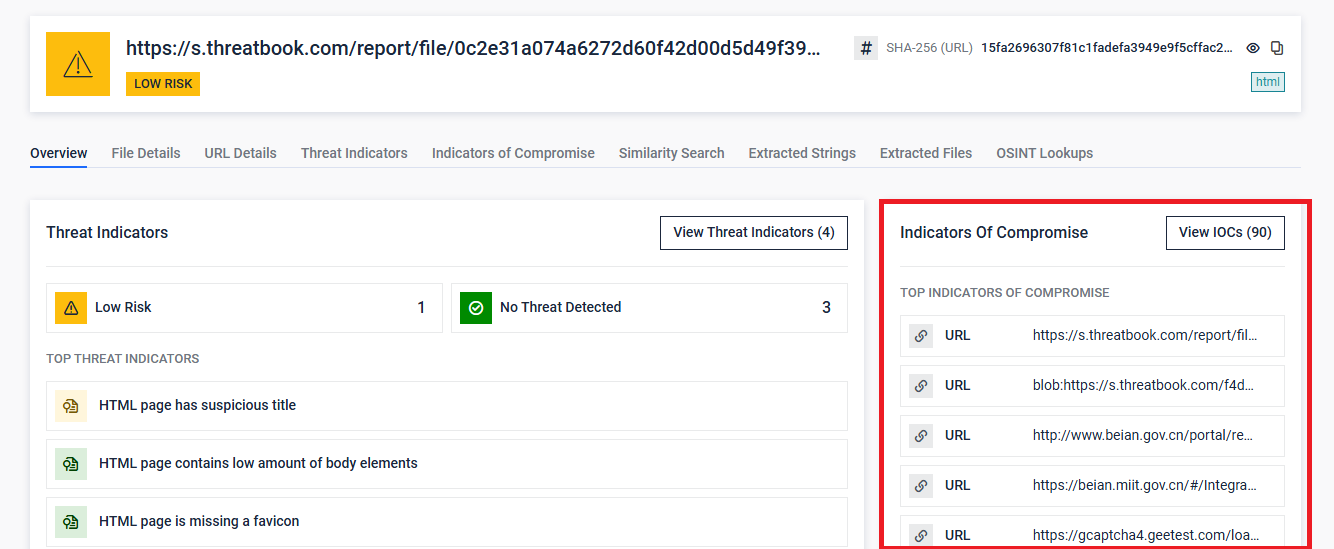Click the suspicious title indicator icon

pyautogui.click(x=71, y=406)
